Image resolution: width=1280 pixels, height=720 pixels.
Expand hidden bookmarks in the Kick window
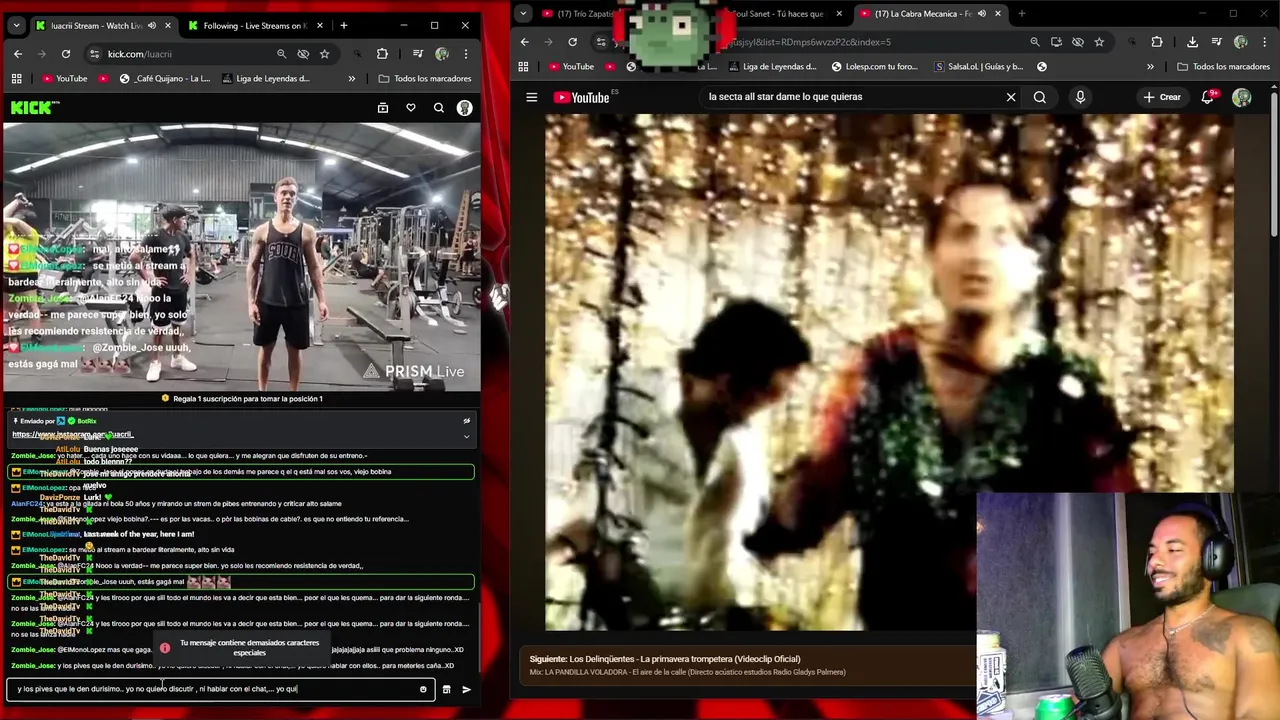tap(351, 78)
